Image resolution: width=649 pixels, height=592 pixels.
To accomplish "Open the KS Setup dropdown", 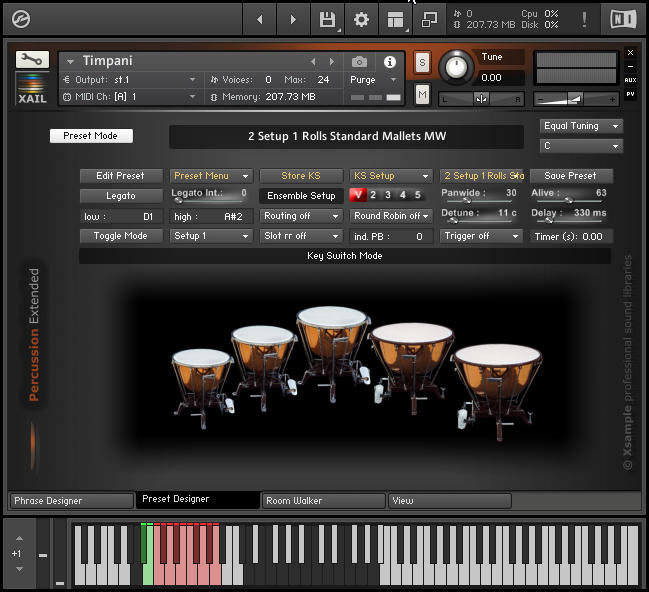I will (x=391, y=176).
